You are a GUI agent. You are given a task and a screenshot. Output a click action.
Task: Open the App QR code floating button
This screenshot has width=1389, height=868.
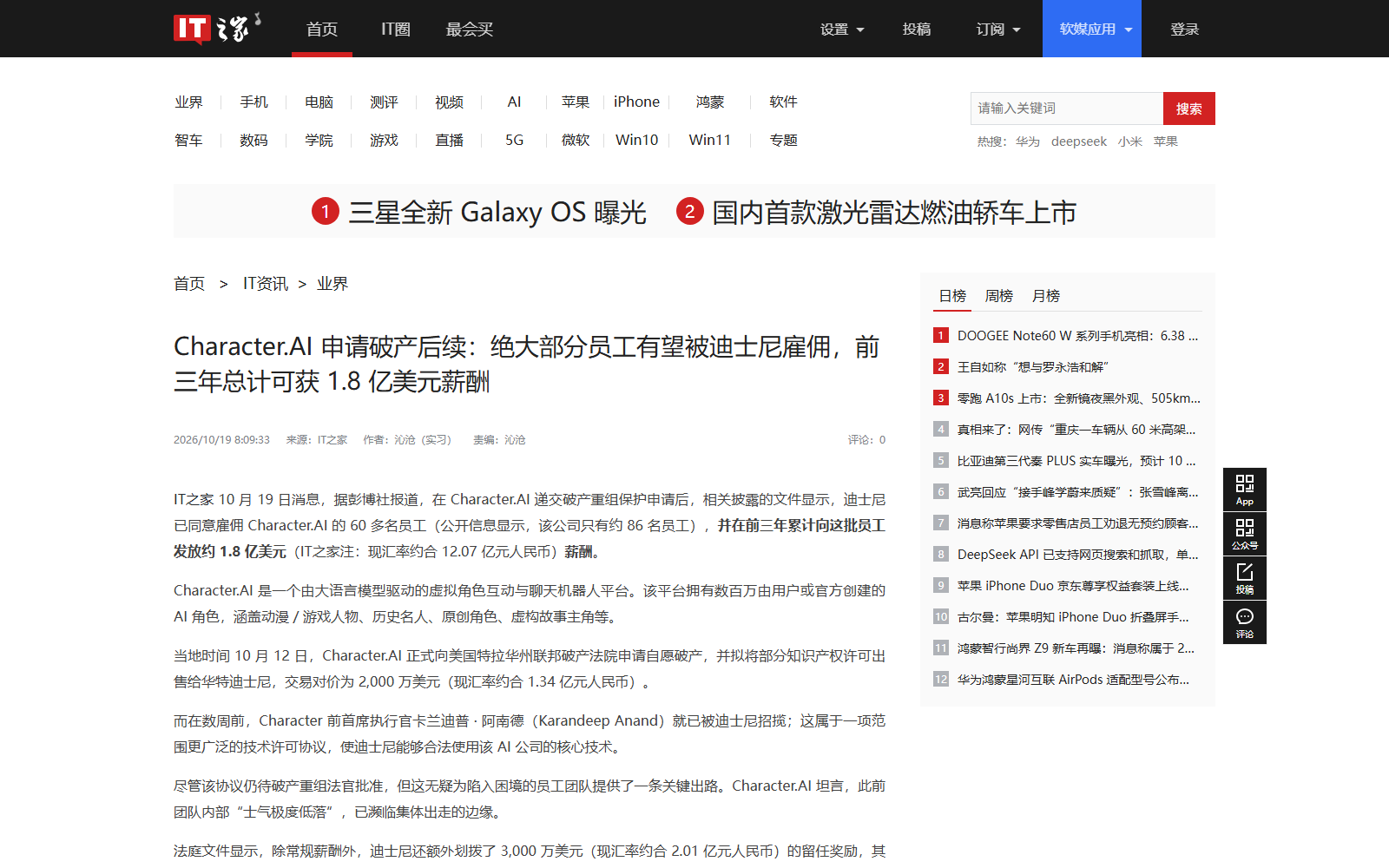pyautogui.click(x=1245, y=490)
